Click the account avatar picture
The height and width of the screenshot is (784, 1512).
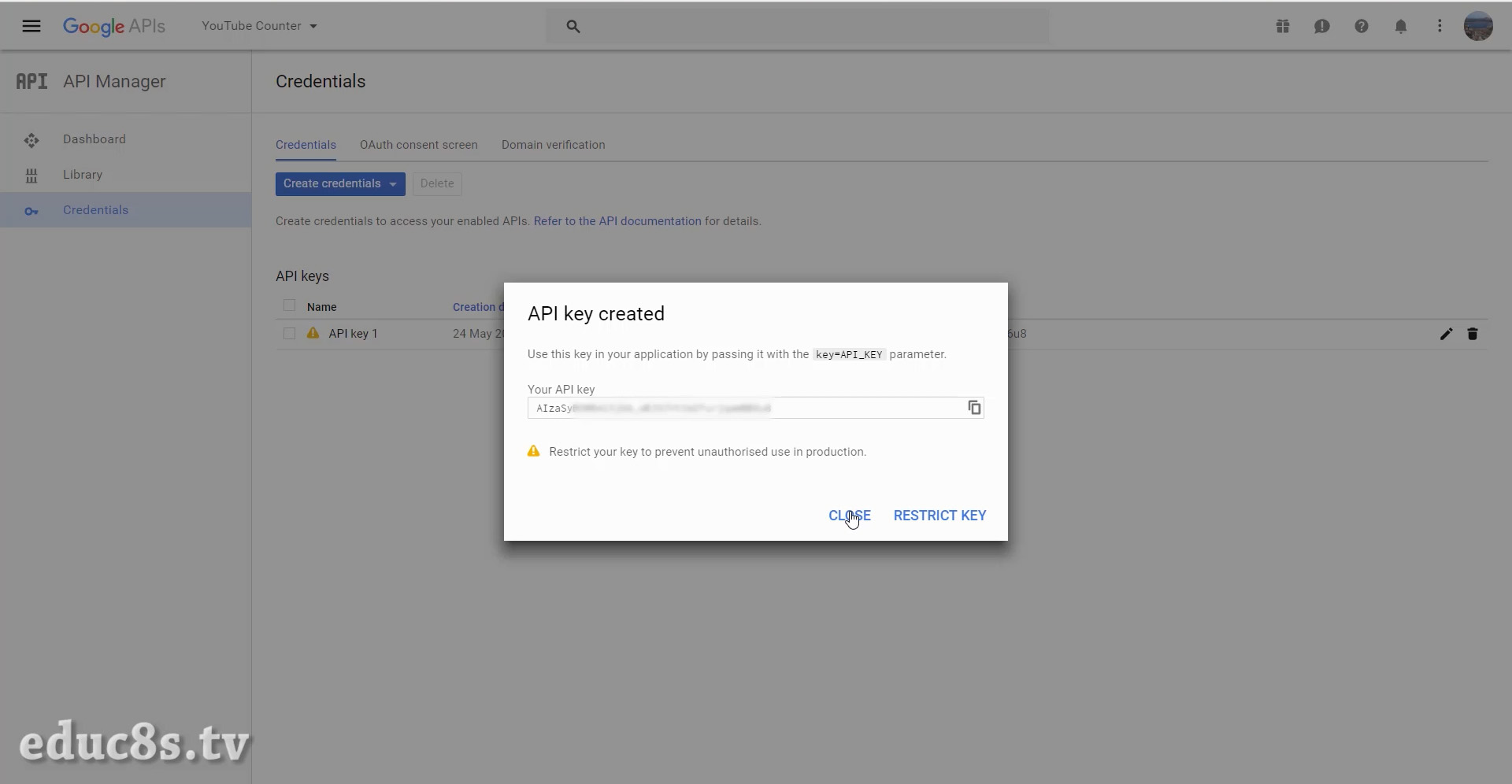pyautogui.click(x=1478, y=26)
